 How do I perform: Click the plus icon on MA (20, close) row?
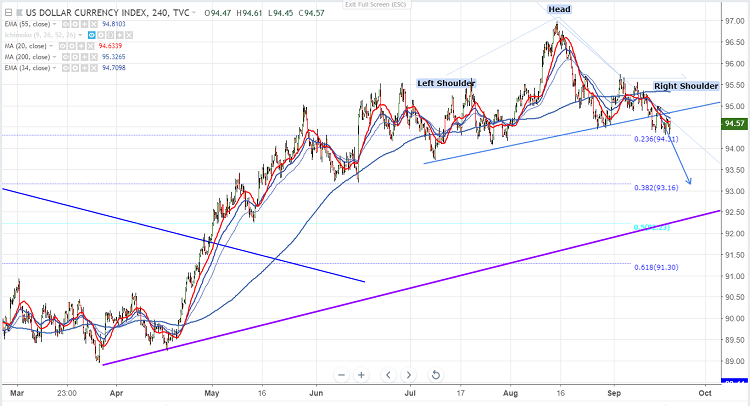click(81, 46)
